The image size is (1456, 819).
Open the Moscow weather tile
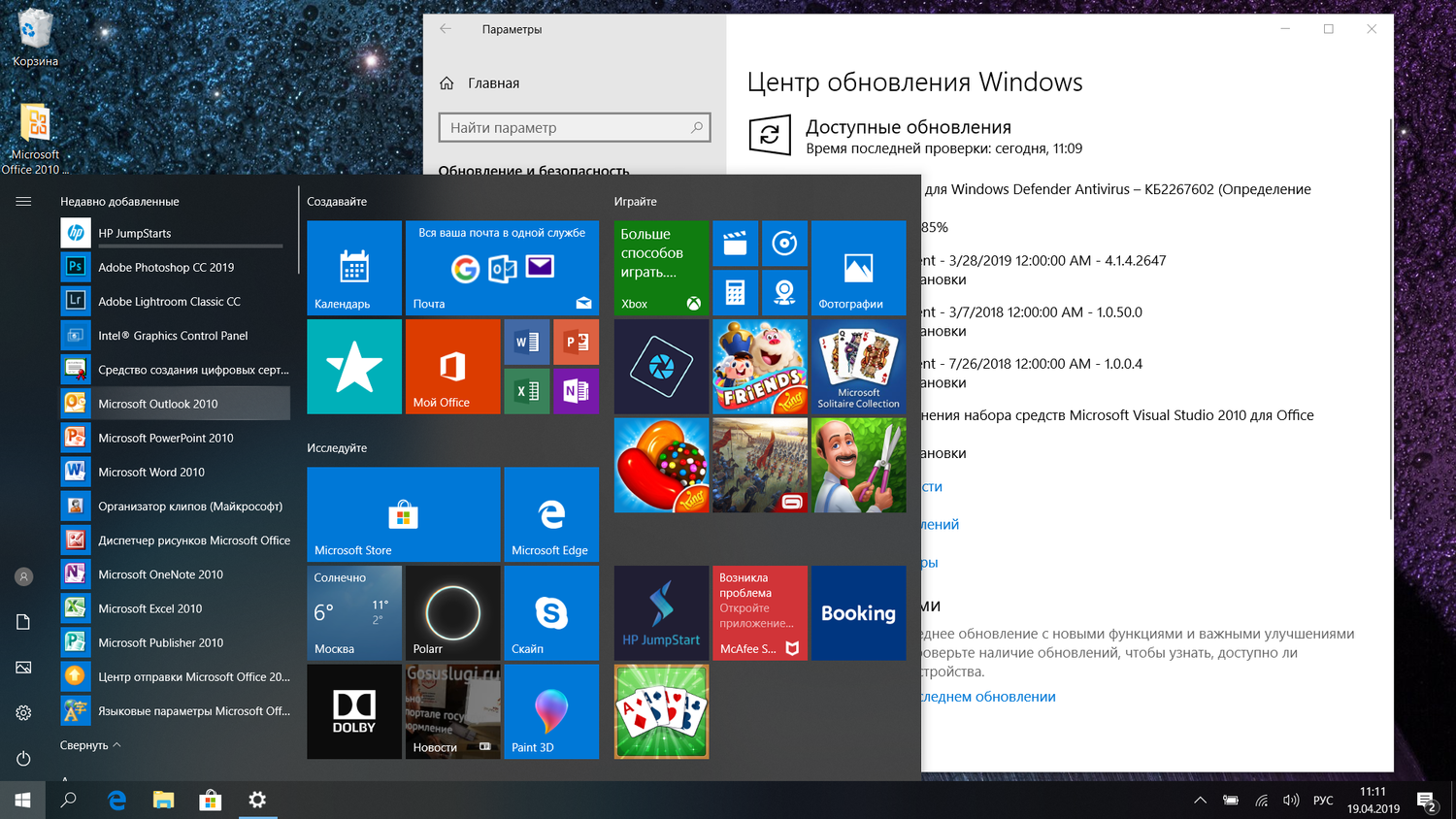coord(354,613)
